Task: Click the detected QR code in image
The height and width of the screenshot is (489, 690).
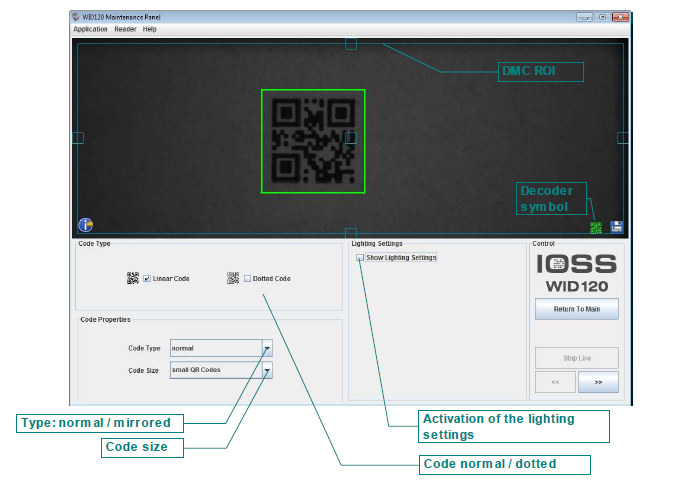Action: pos(313,141)
